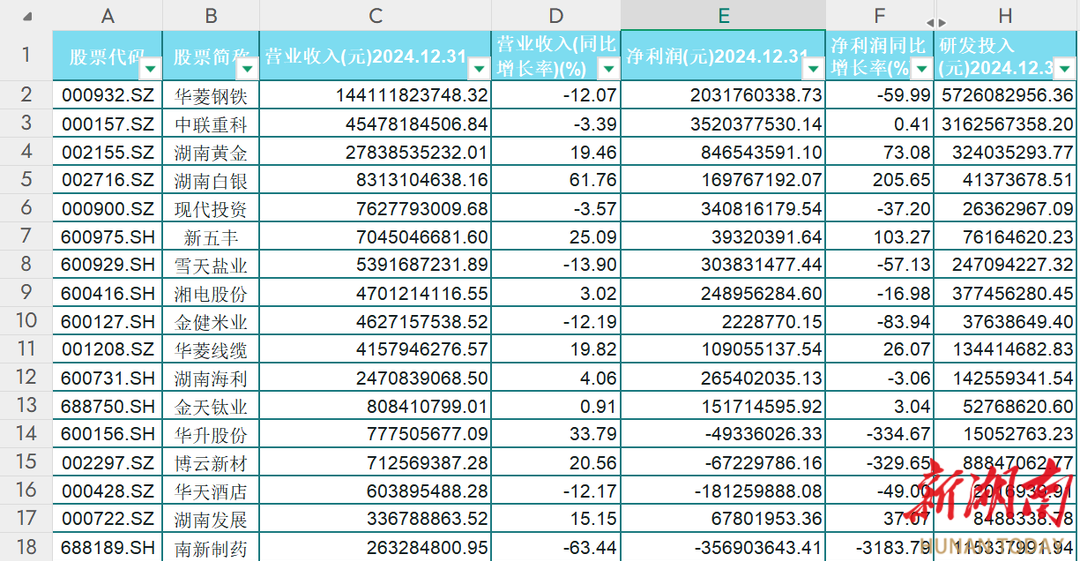Click cell 金天钛业
Screen dimensions: 1080x561
211,406
